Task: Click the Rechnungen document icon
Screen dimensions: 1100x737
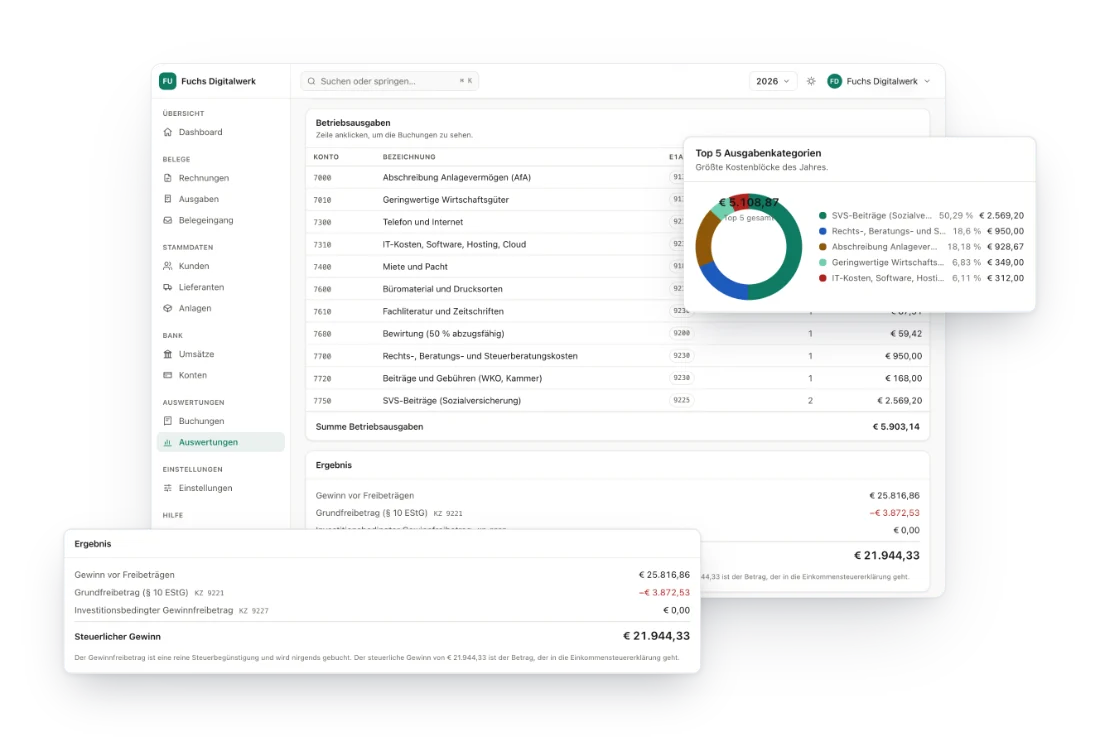Action: [168, 178]
